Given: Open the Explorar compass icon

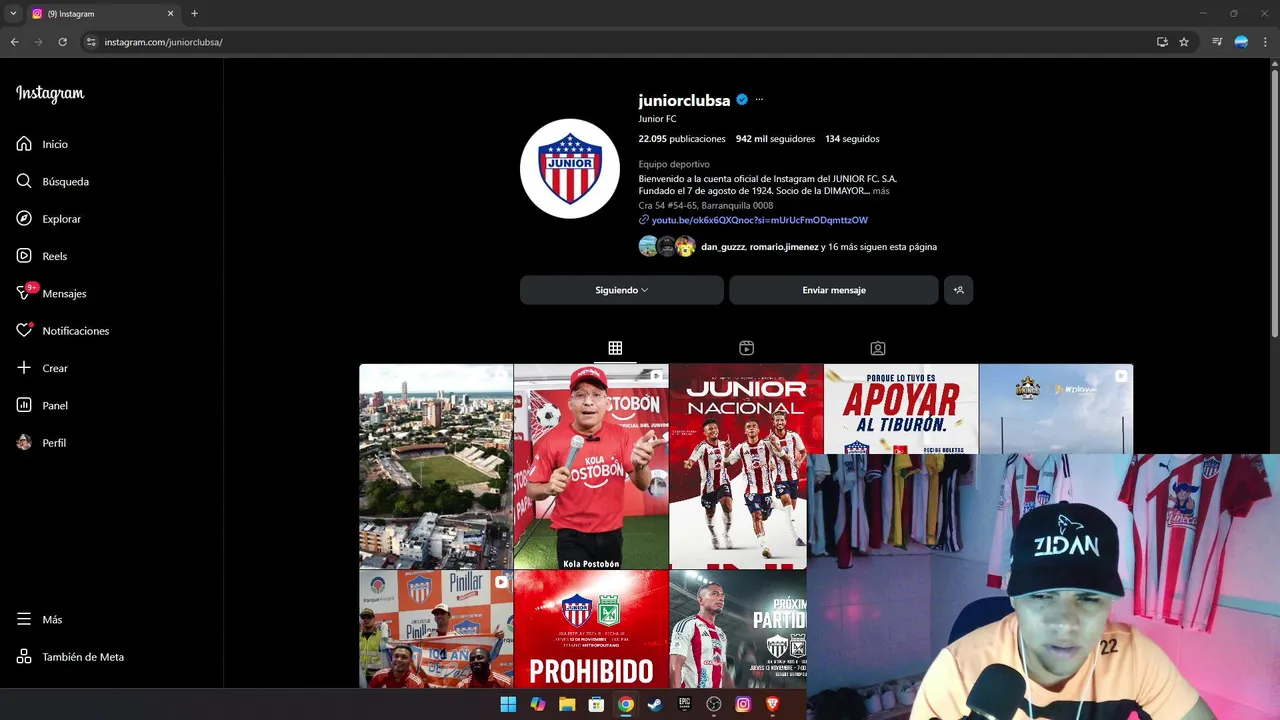Looking at the screenshot, I should [x=24, y=218].
